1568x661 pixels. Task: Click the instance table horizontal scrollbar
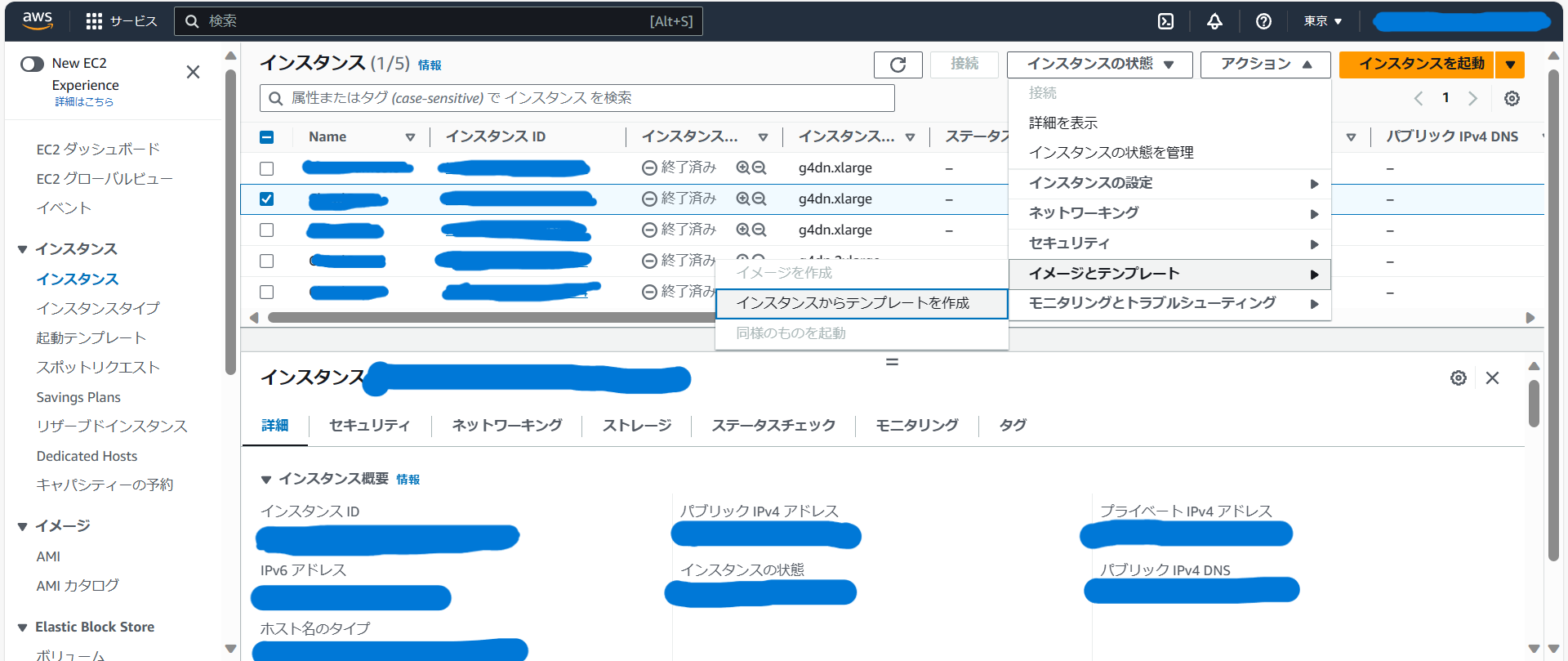coord(492,317)
